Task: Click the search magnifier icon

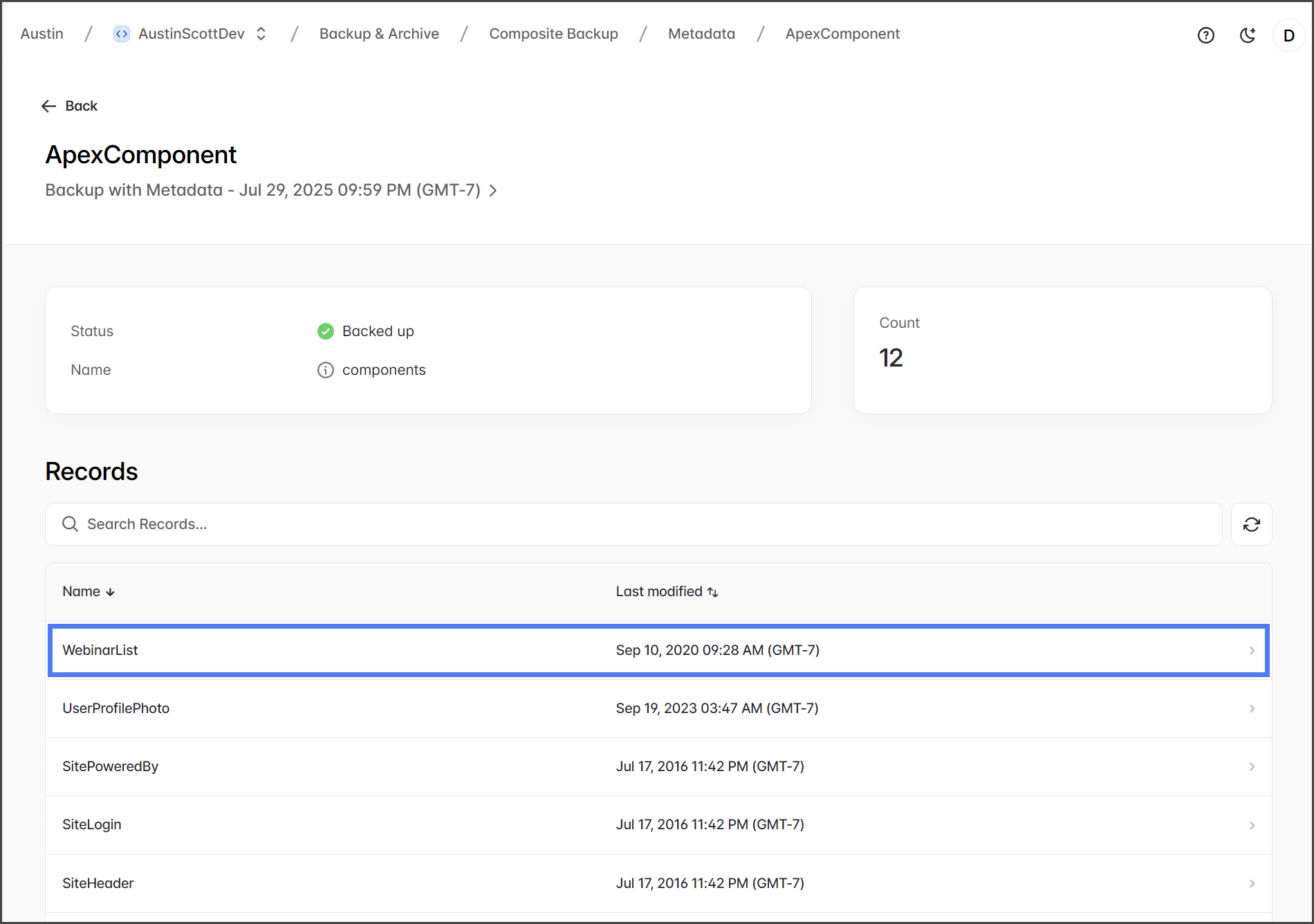Action: pos(70,524)
